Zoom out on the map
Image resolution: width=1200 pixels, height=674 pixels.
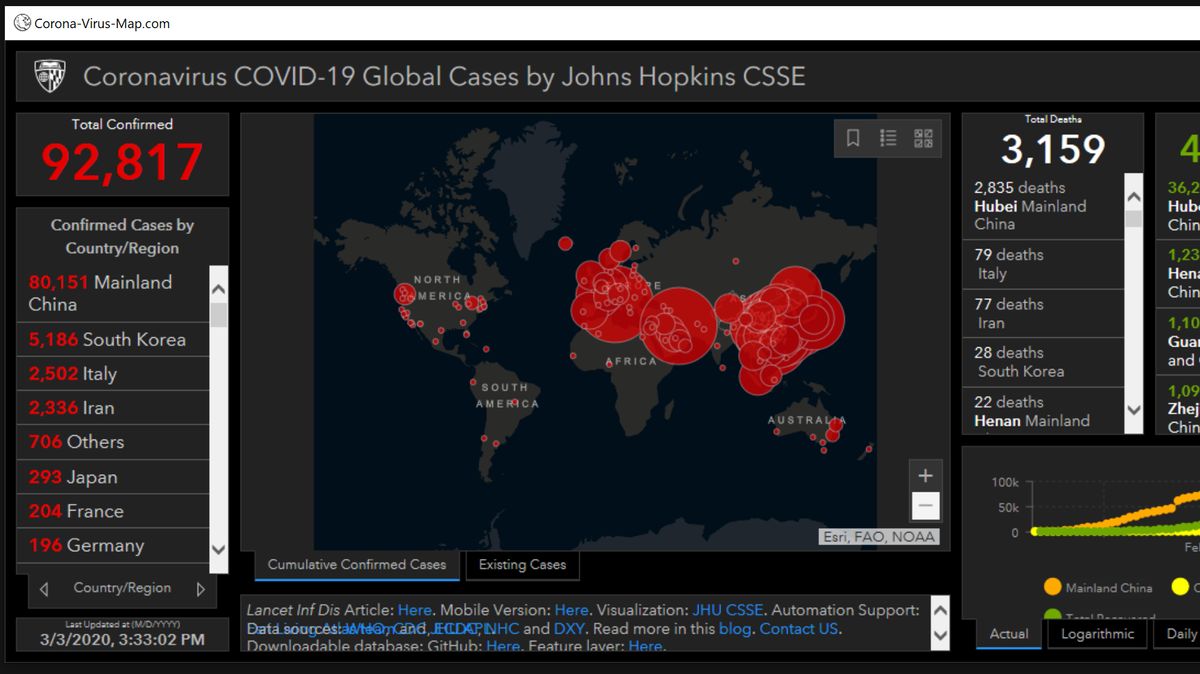tap(926, 506)
